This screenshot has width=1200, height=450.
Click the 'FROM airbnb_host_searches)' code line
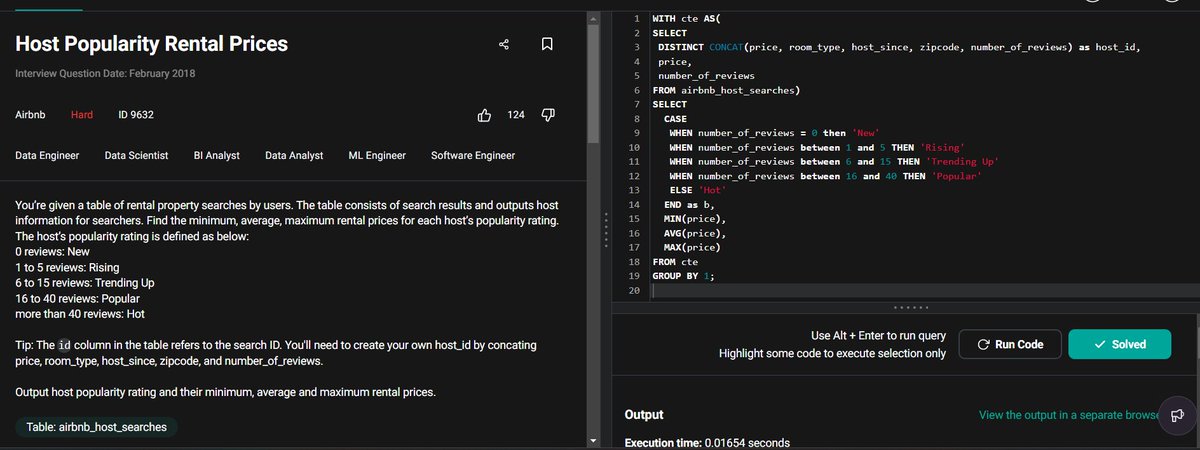pos(727,90)
